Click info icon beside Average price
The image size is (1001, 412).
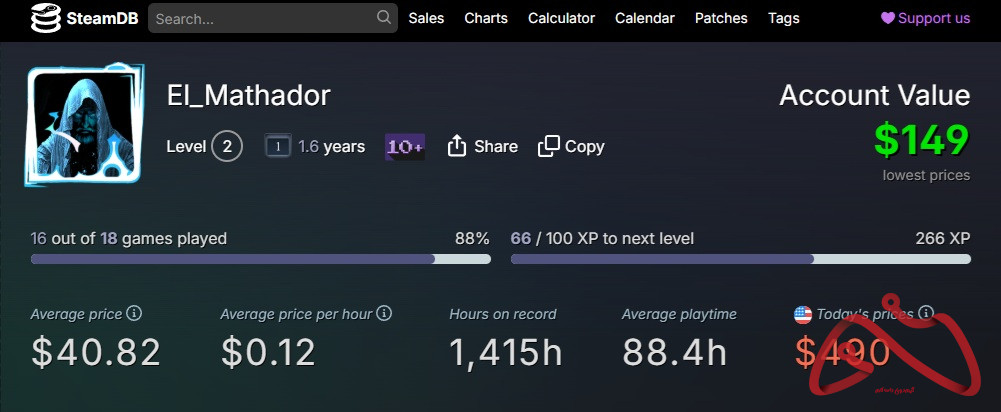tap(134, 313)
